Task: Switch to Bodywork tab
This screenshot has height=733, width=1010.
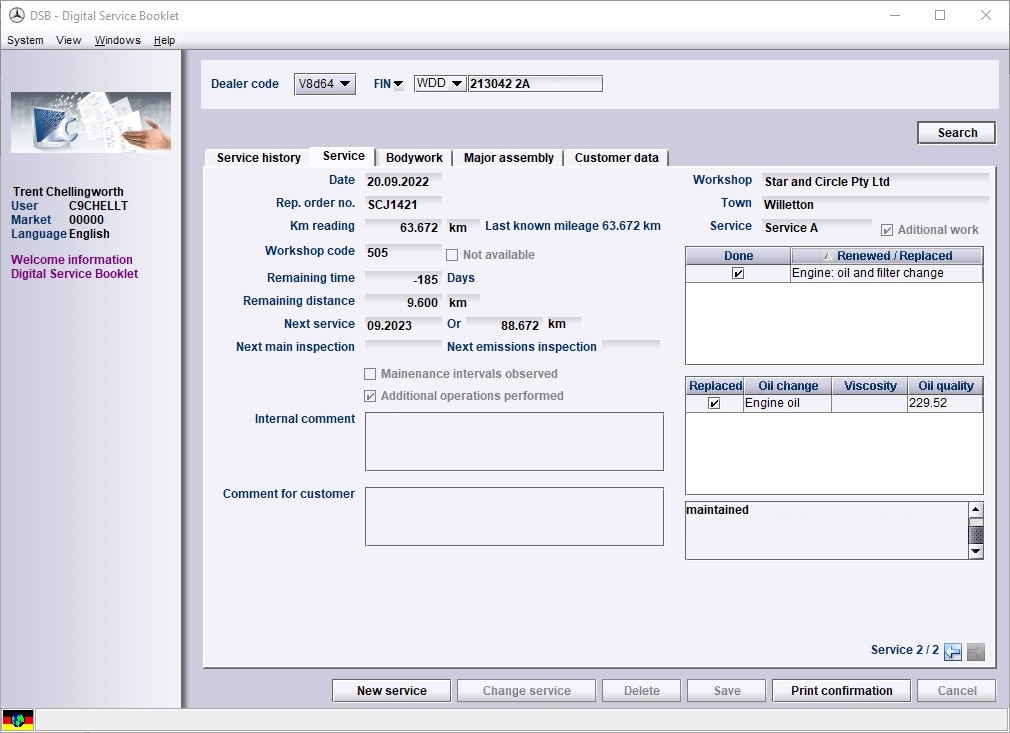Action: pos(414,158)
